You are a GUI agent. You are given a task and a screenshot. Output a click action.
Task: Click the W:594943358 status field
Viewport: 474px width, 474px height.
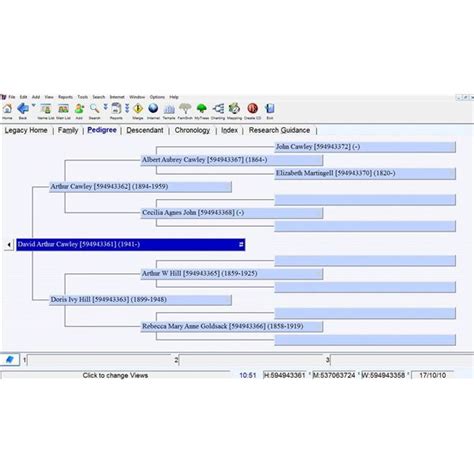click(x=383, y=375)
